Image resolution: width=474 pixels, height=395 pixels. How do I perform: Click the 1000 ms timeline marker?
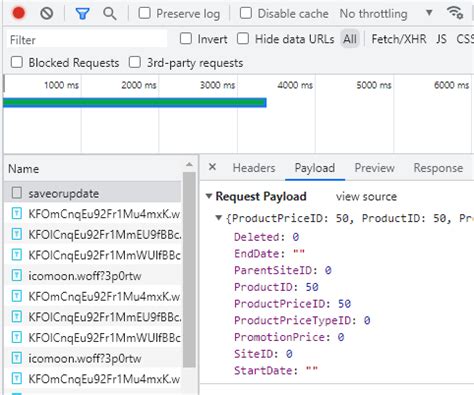pyautogui.click(x=61, y=85)
